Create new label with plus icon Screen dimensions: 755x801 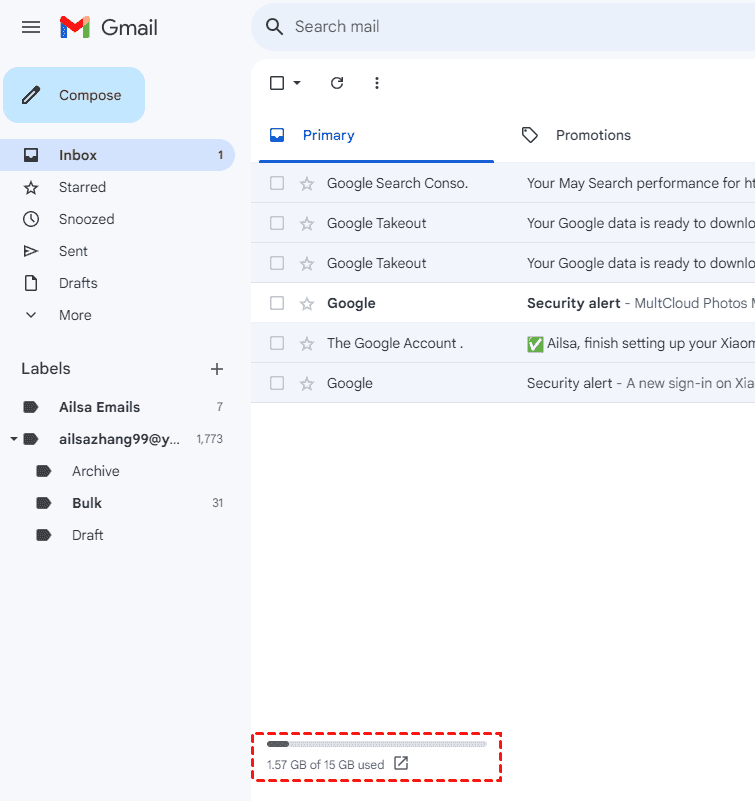217,369
